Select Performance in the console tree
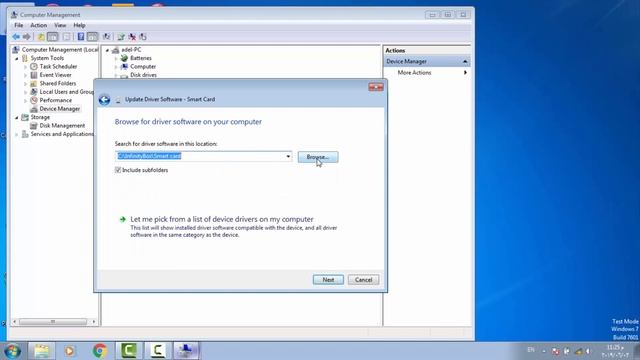This screenshot has height=360, width=640. point(56,100)
